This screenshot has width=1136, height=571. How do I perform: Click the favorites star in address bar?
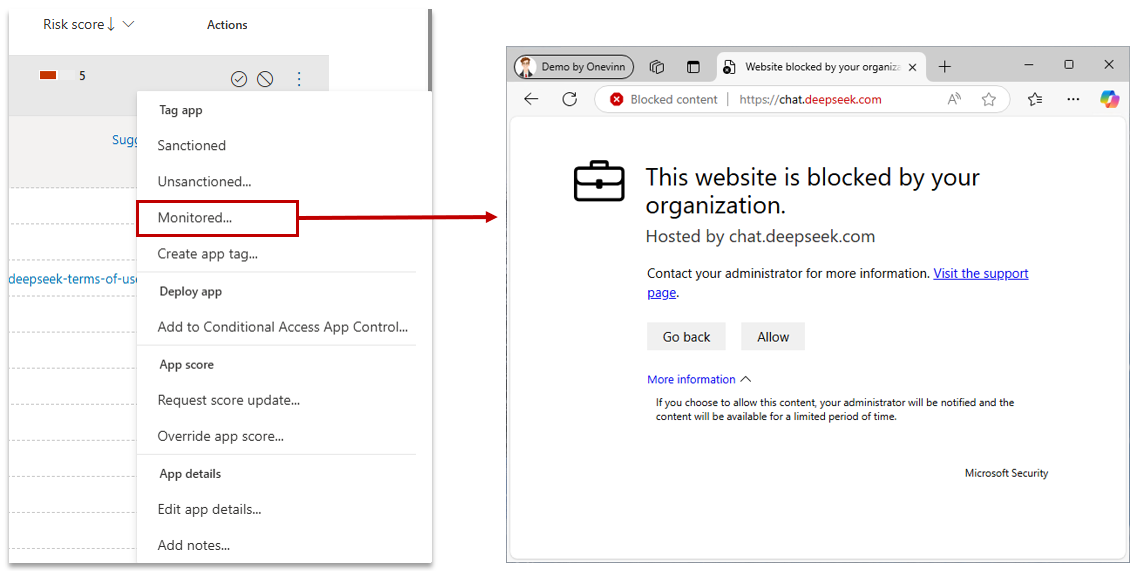988,99
